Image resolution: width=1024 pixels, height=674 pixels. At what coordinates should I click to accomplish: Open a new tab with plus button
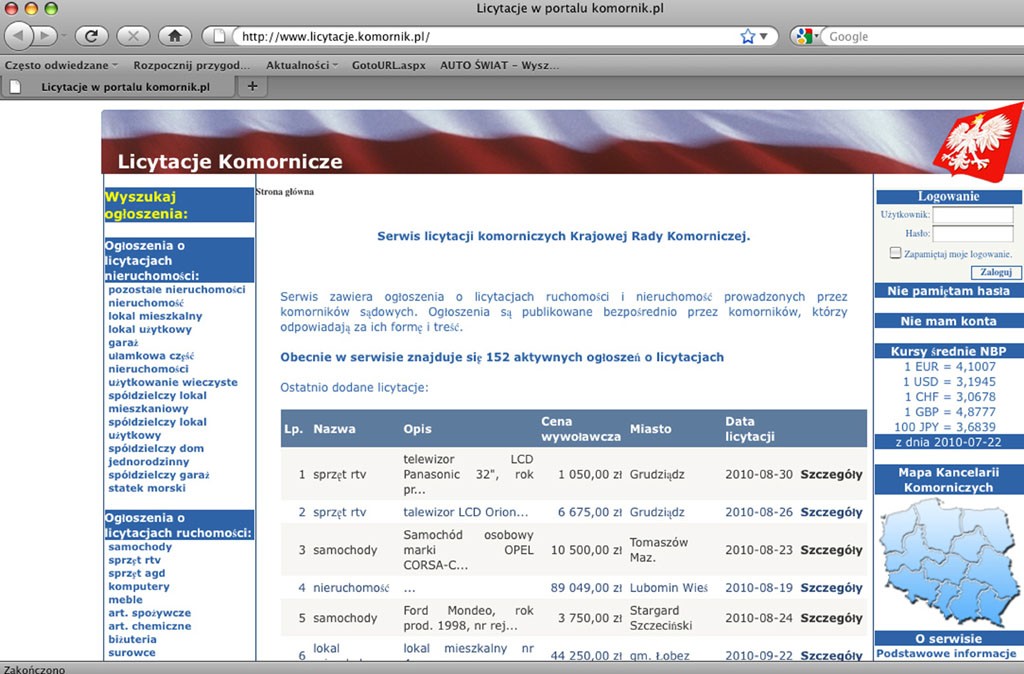click(252, 87)
